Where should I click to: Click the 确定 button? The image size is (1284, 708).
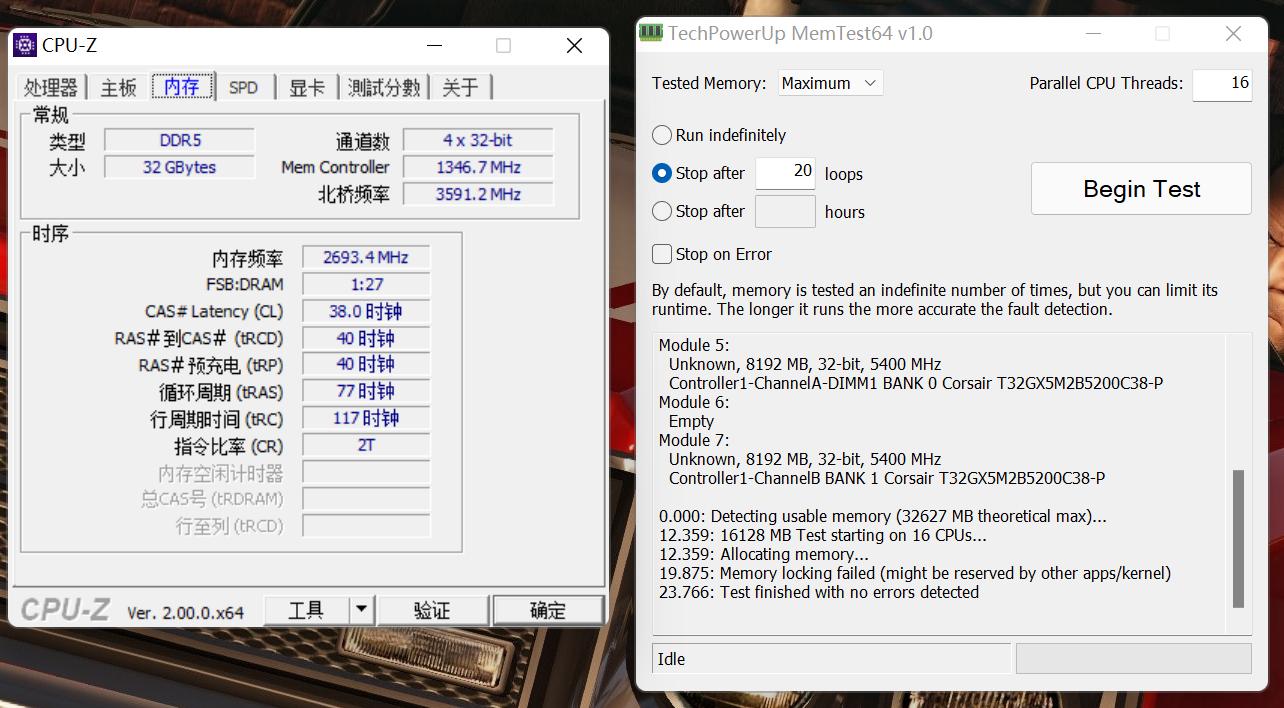point(547,609)
